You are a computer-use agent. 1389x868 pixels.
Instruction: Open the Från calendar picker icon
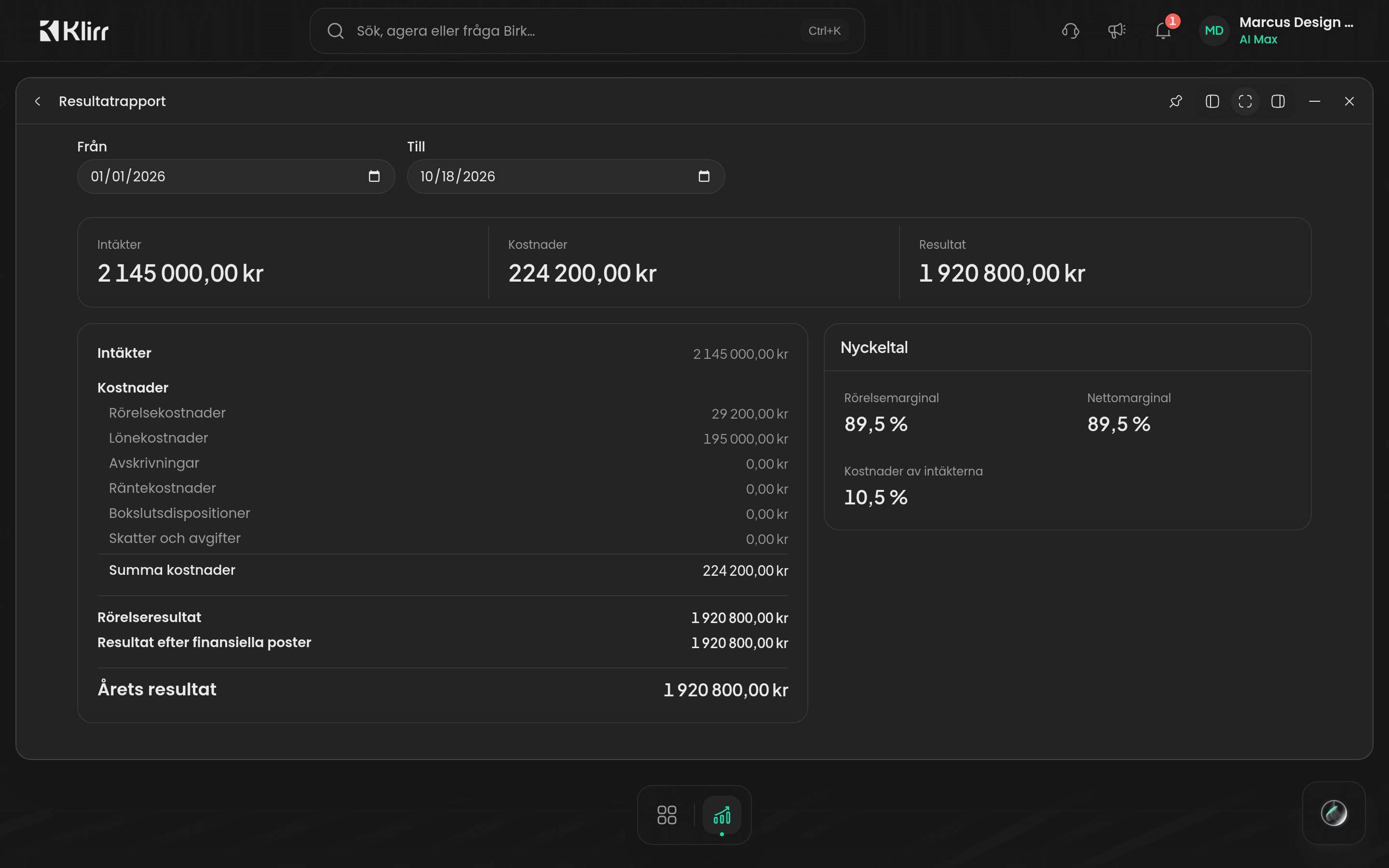click(x=374, y=176)
